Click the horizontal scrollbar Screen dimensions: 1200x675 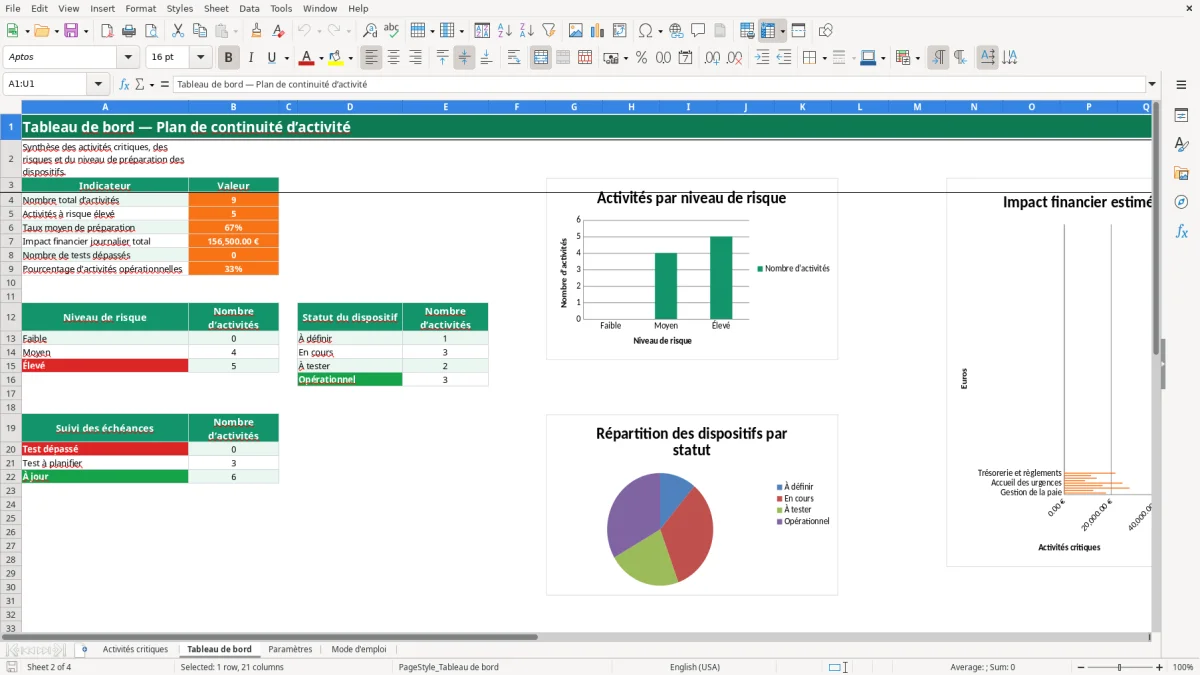pos(270,637)
